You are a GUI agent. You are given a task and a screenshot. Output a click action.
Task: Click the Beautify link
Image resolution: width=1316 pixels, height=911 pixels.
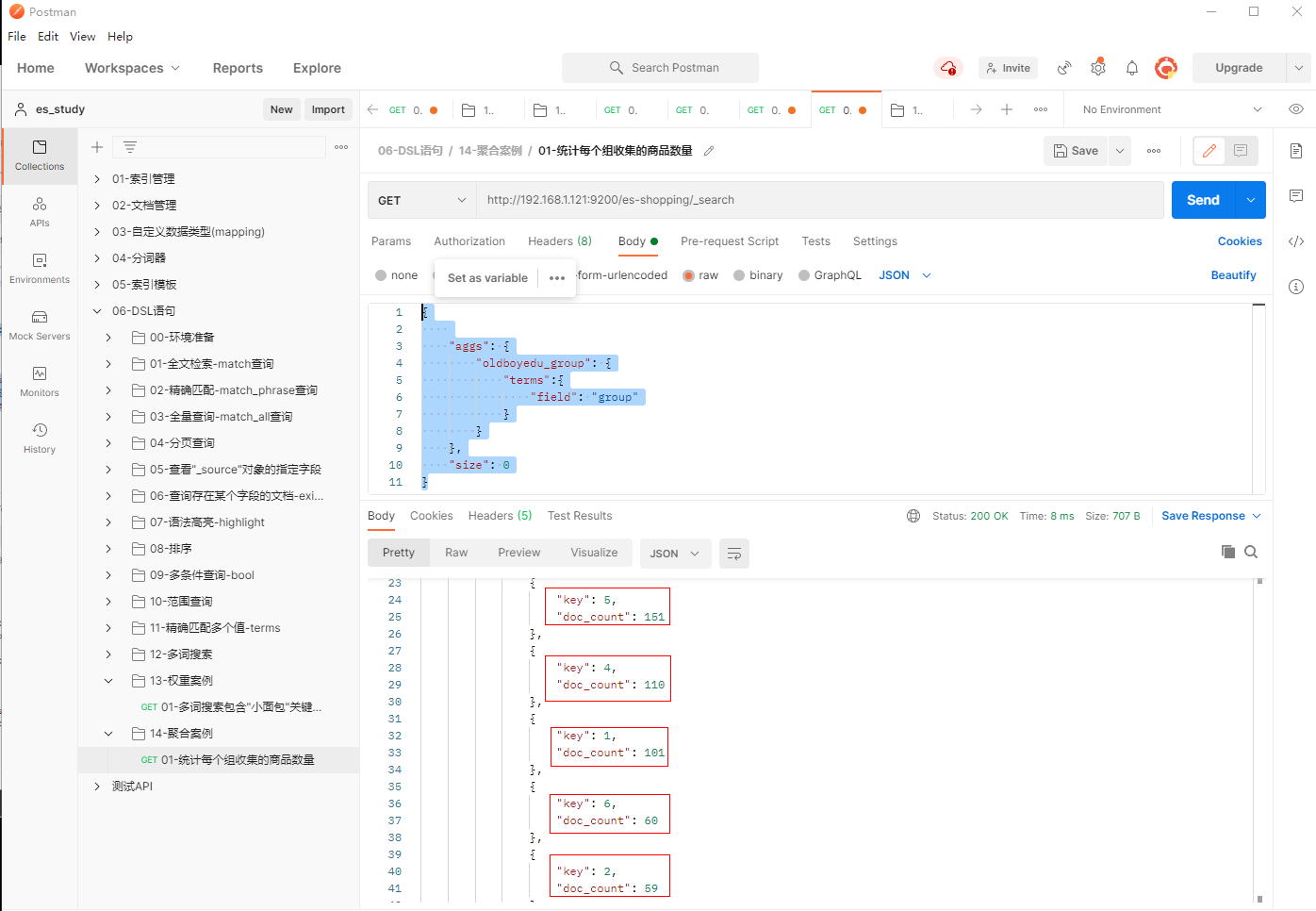click(1233, 275)
